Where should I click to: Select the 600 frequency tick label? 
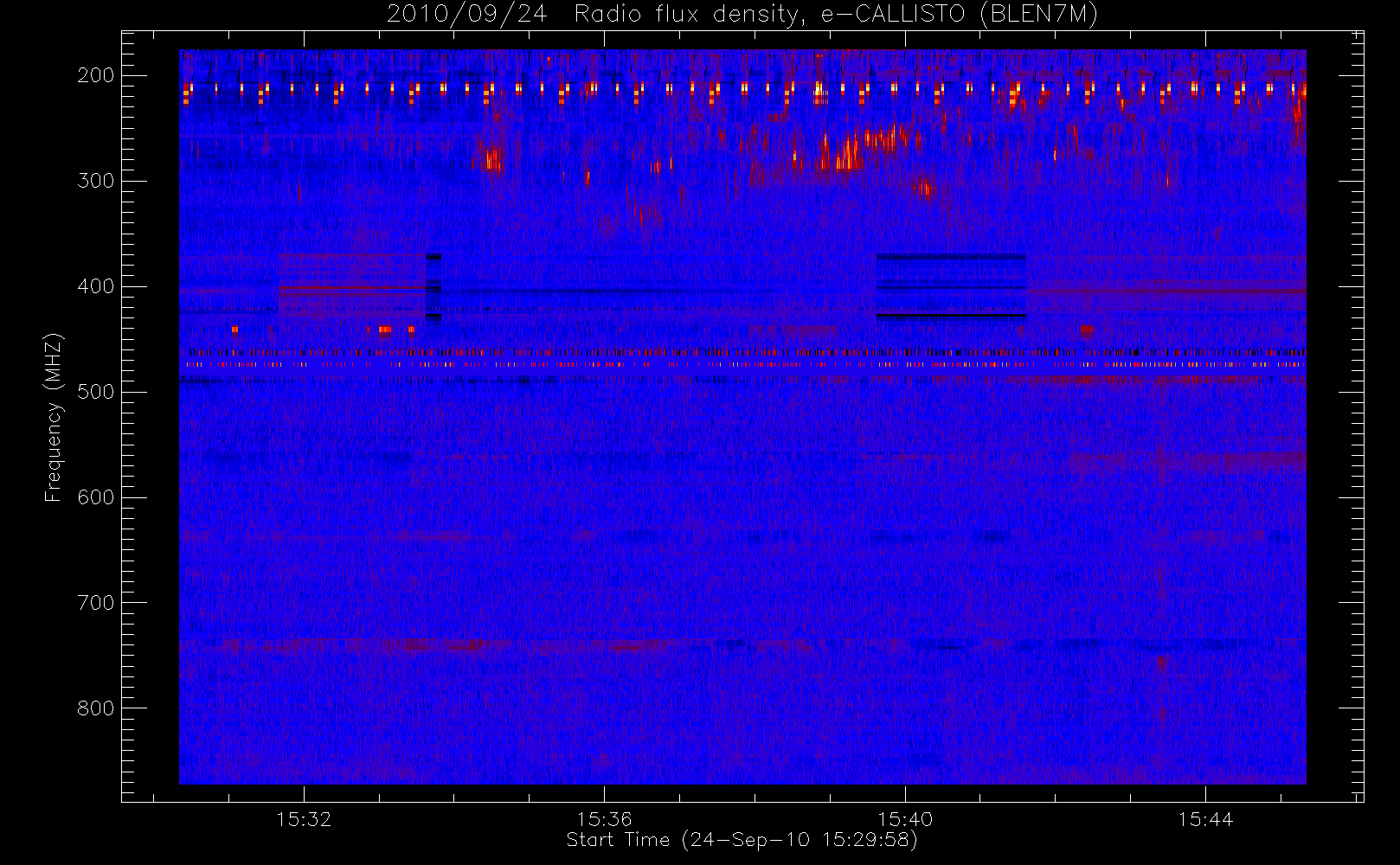(x=96, y=497)
